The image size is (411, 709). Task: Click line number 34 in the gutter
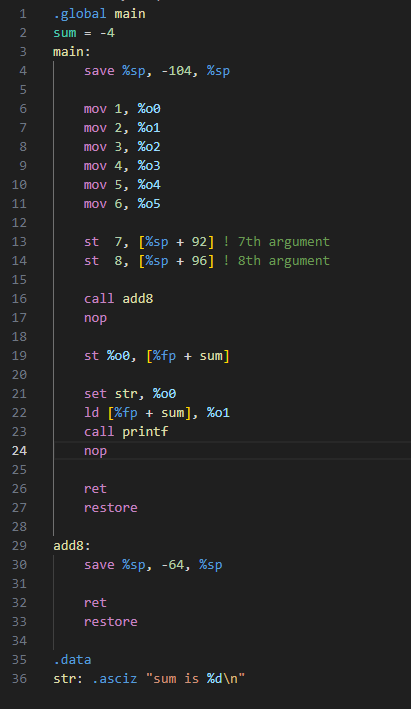(19, 641)
